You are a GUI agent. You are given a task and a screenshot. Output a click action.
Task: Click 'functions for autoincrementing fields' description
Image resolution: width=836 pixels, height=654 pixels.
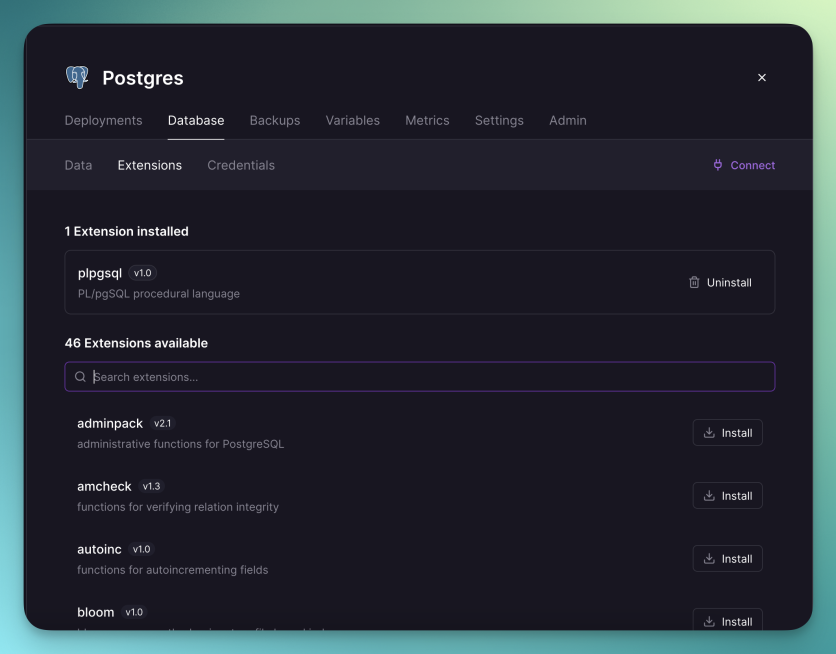click(x=172, y=570)
